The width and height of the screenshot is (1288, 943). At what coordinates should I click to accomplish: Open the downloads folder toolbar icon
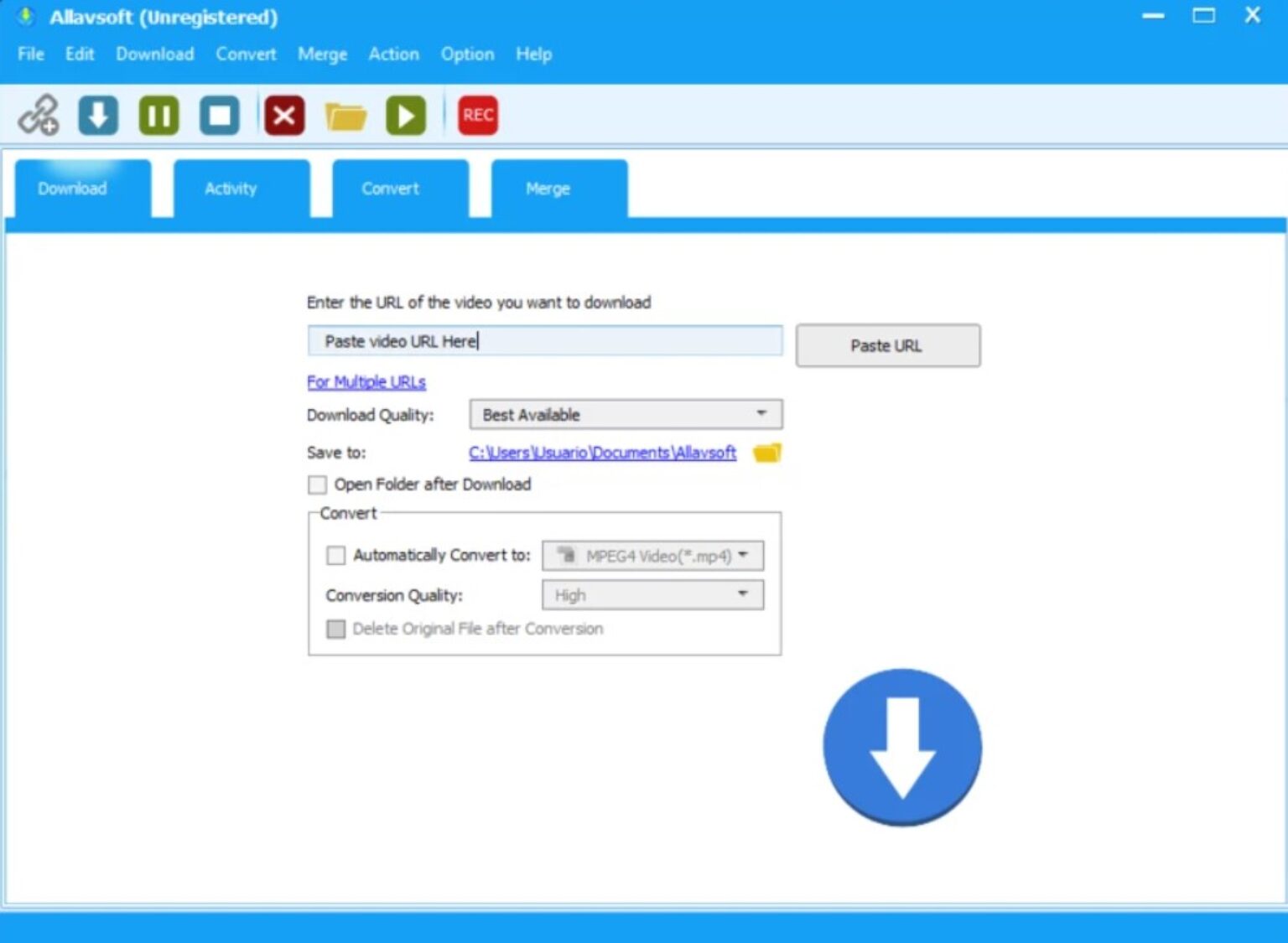click(345, 115)
